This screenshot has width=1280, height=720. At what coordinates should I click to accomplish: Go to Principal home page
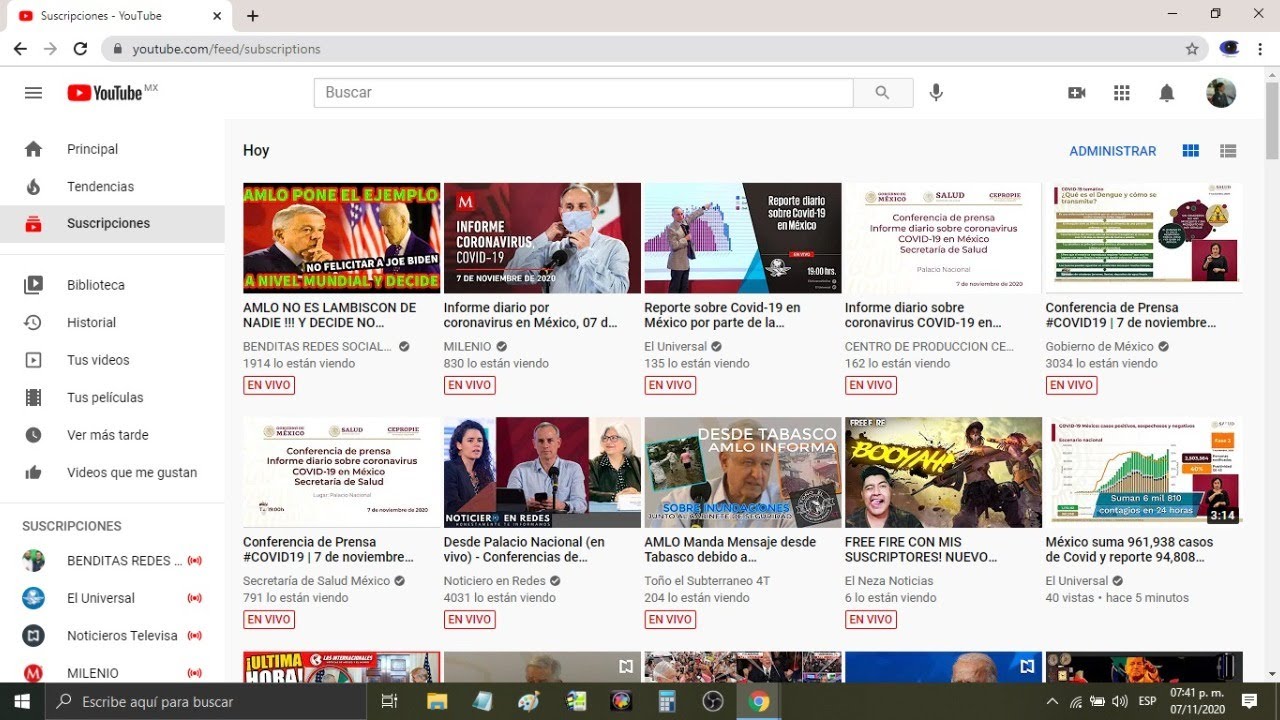tap(112, 149)
